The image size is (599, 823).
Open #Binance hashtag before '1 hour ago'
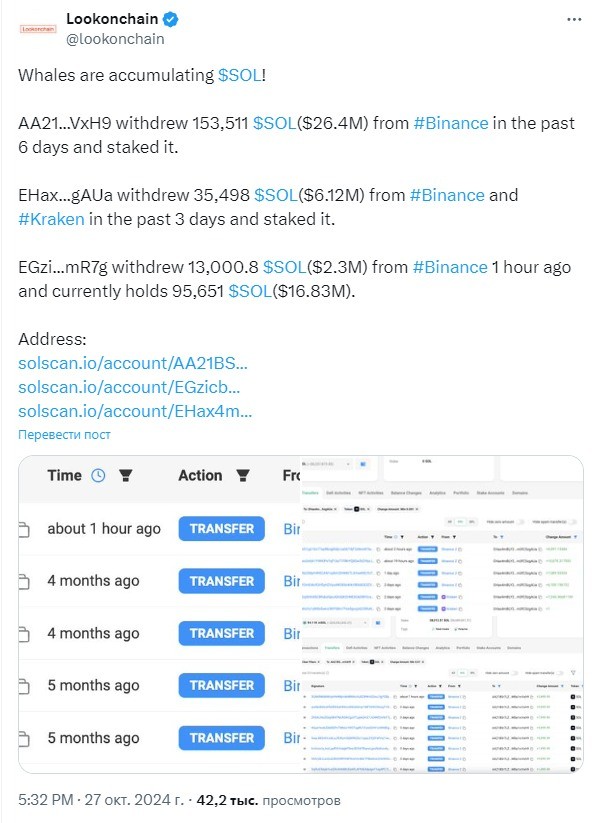point(450,267)
